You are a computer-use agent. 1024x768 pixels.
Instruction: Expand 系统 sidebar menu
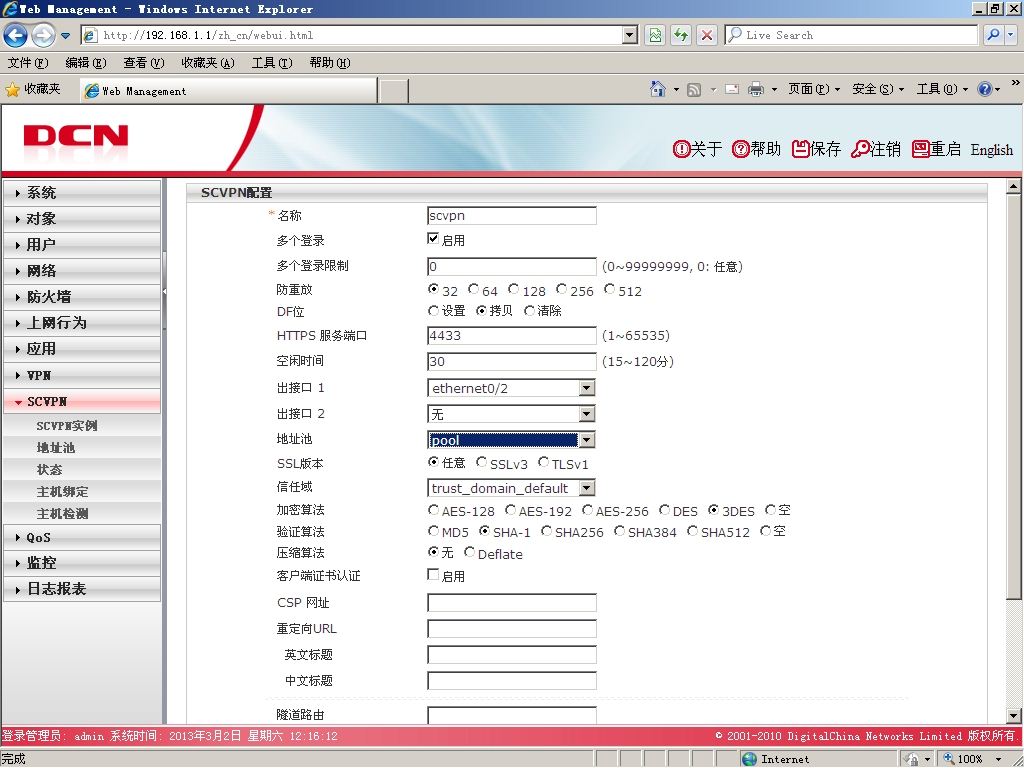82,193
